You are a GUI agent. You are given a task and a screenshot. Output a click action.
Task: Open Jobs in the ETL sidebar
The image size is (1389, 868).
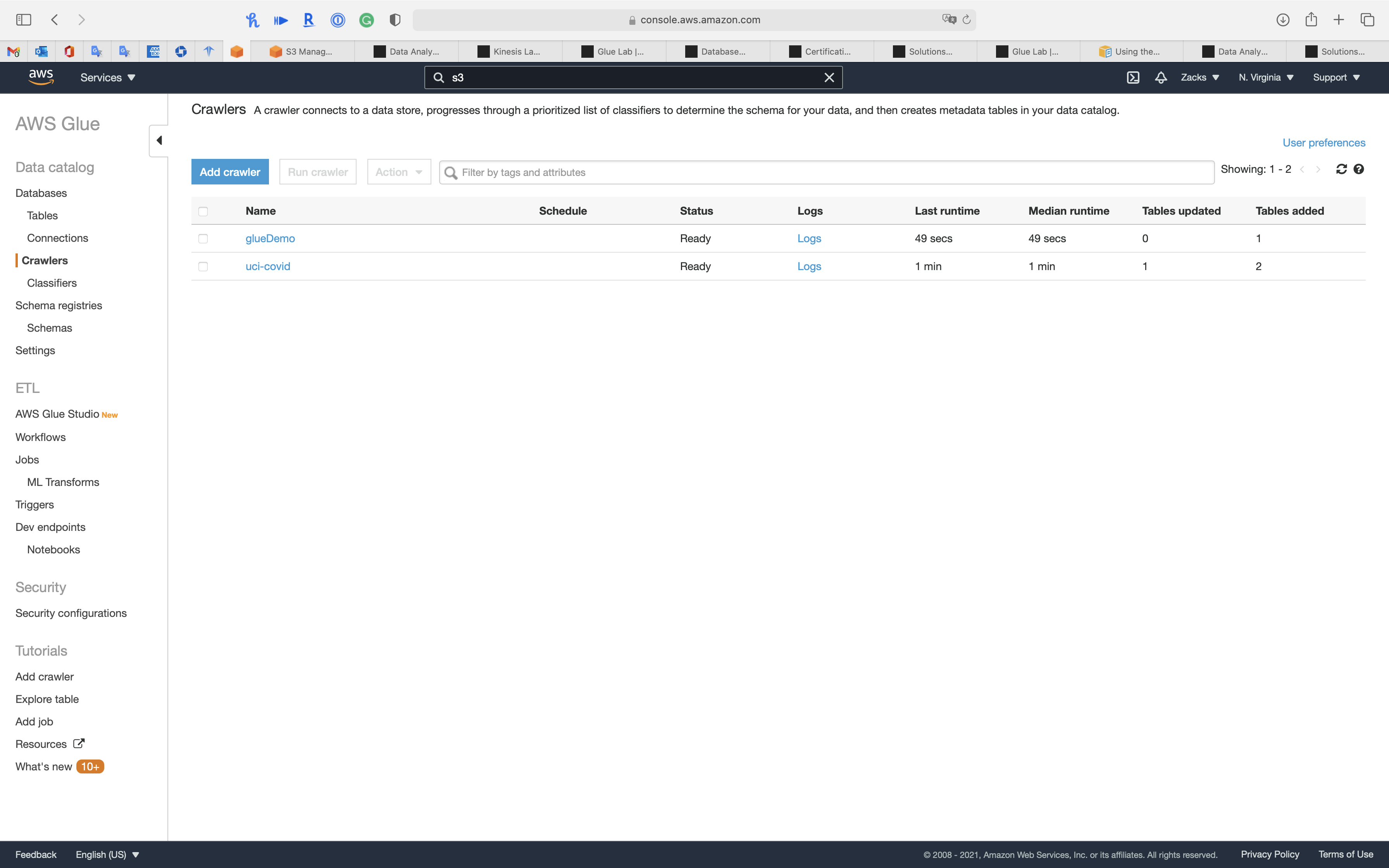pos(27,459)
